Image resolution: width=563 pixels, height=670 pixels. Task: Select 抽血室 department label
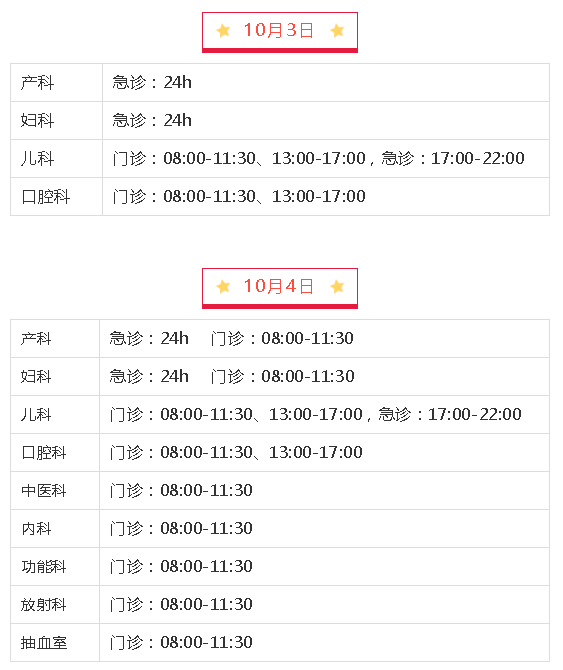(x=44, y=643)
